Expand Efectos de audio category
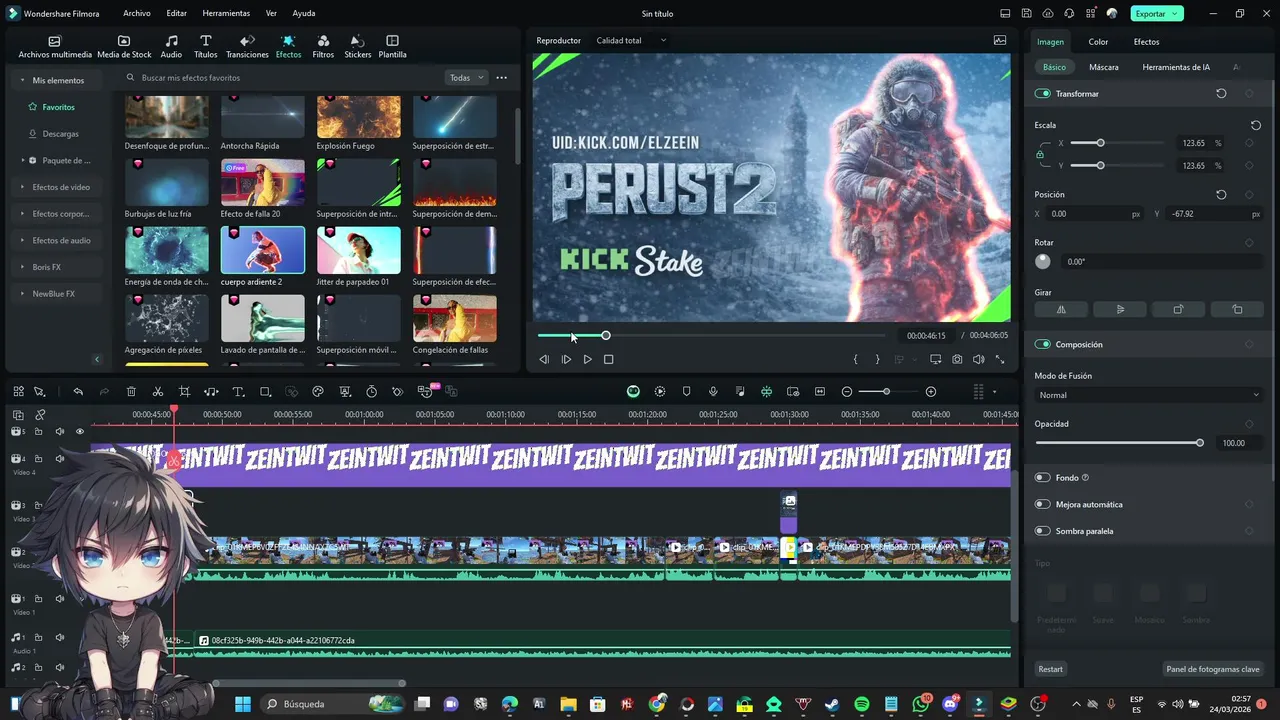This screenshot has height=720, width=1280. pos(23,240)
